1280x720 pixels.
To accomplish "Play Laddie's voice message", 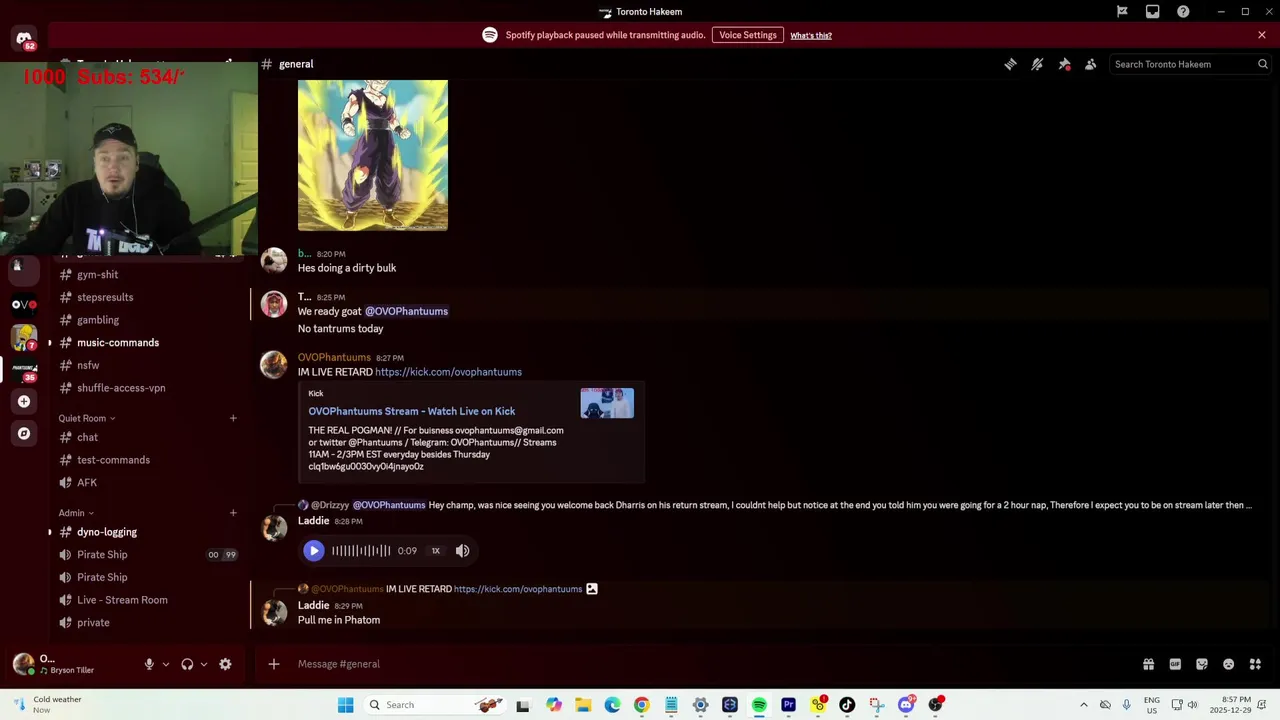I will tap(313, 551).
